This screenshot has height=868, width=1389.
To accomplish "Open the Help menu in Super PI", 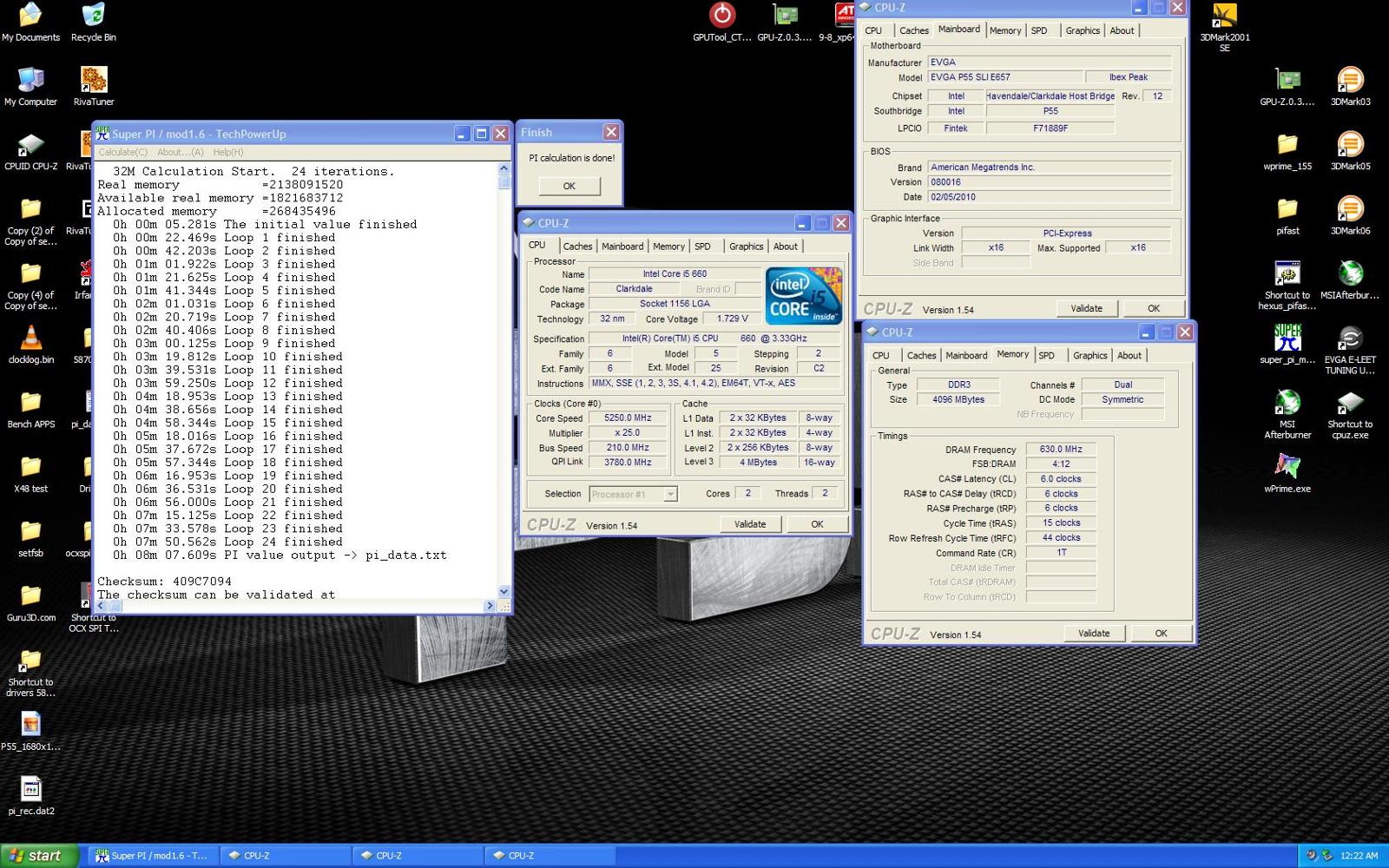I will [x=228, y=152].
